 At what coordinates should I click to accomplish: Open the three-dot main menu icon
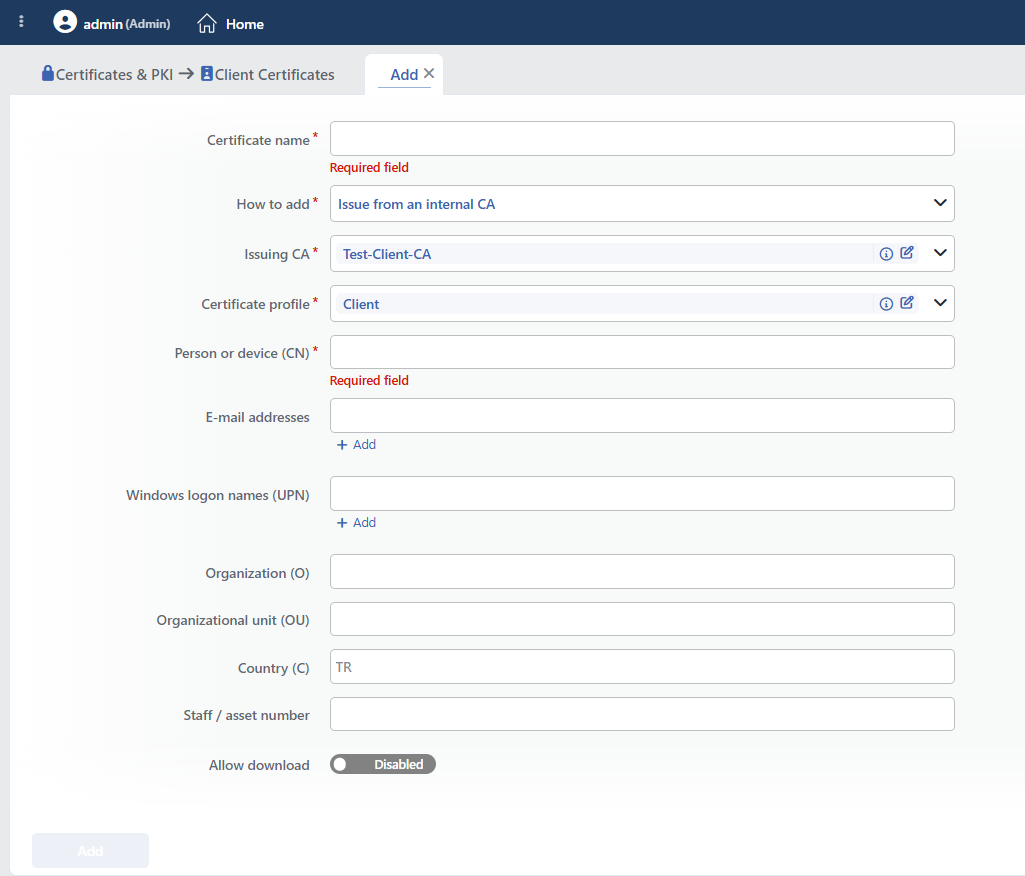tap(22, 22)
